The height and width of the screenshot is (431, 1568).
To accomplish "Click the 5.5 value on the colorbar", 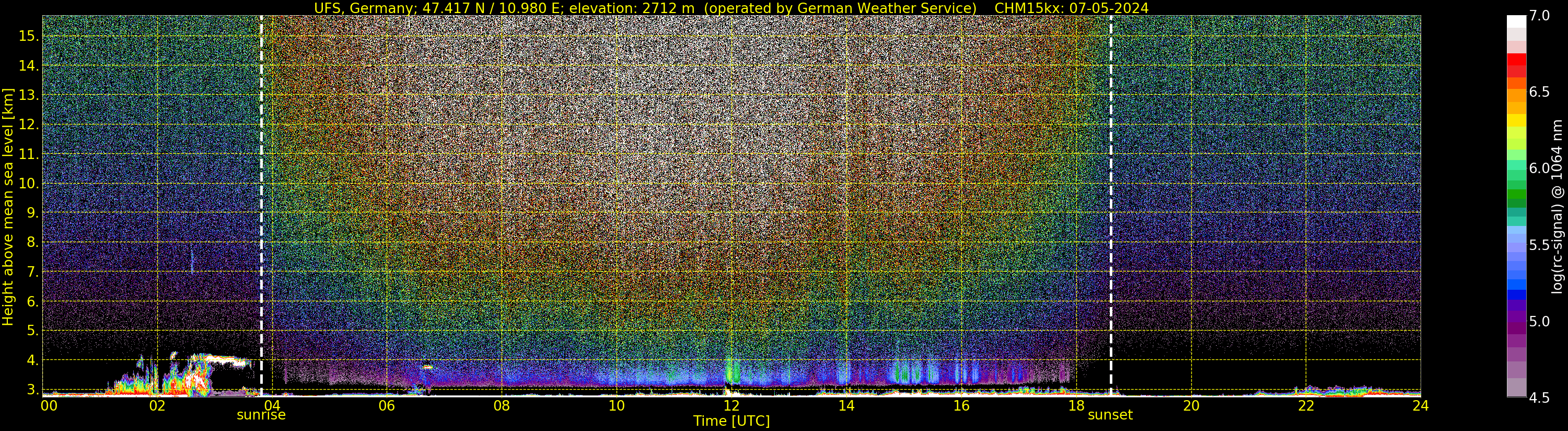I will tap(1539, 245).
